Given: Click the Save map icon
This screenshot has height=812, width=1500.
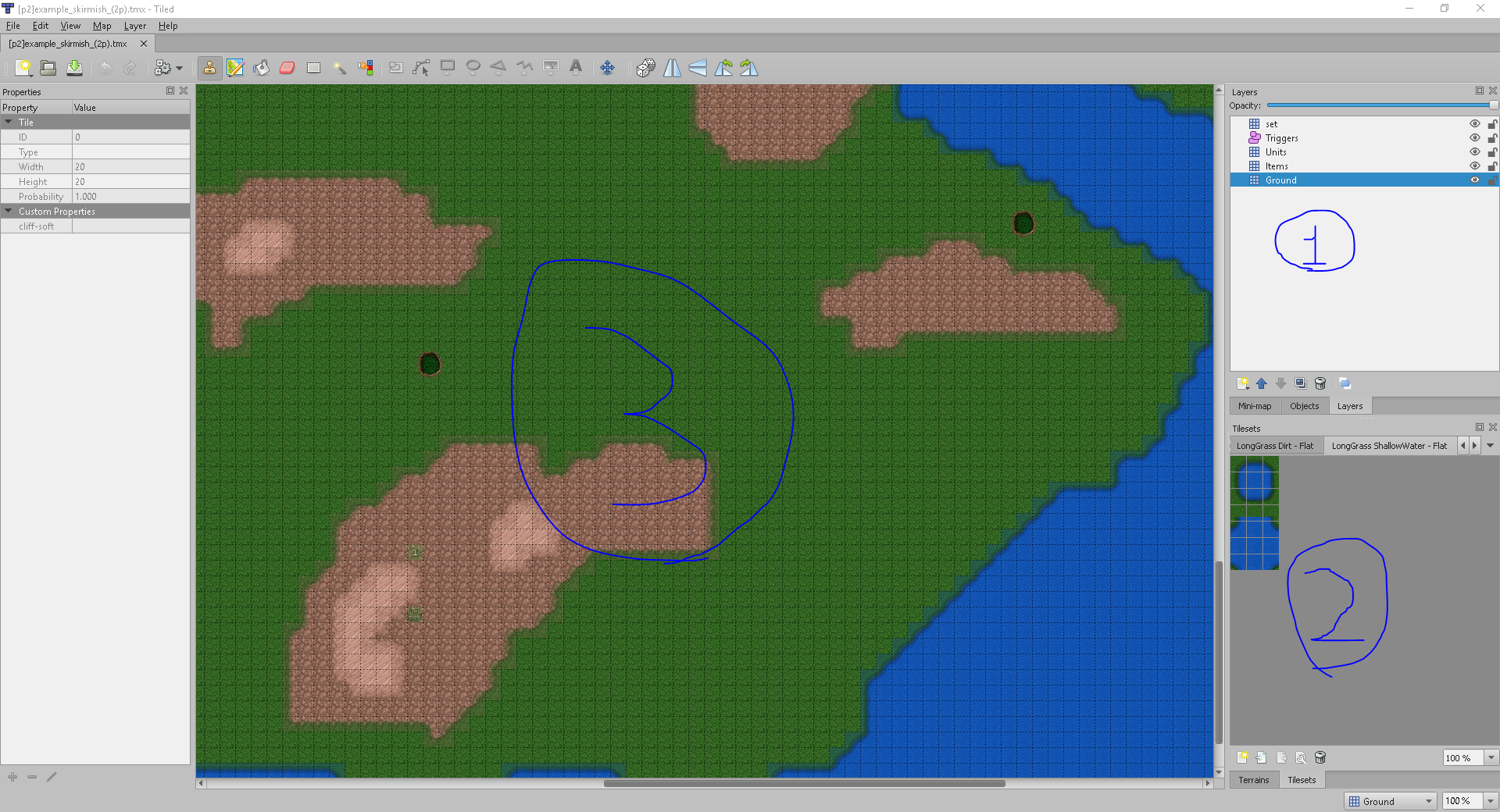Looking at the screenshot, I should [74, 68].
